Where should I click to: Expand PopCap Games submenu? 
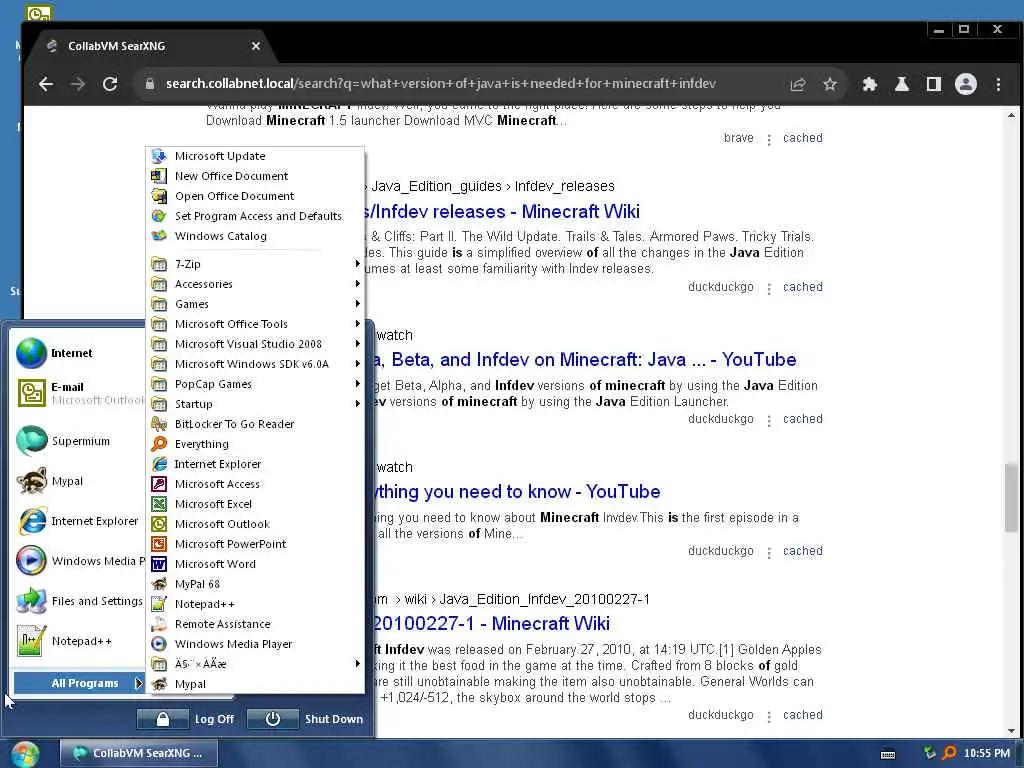tap(255, 384)
